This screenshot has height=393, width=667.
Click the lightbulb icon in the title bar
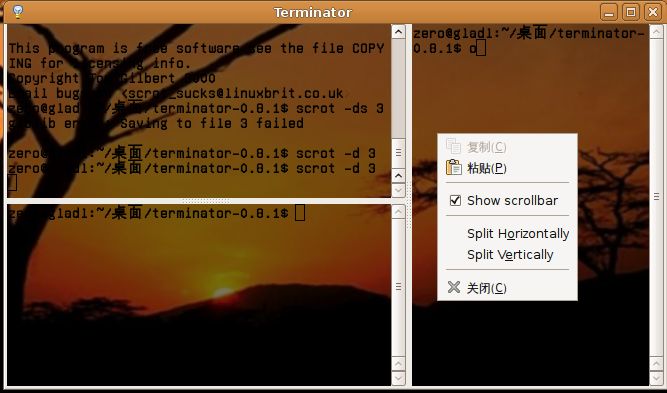click(x=17, y=11)
